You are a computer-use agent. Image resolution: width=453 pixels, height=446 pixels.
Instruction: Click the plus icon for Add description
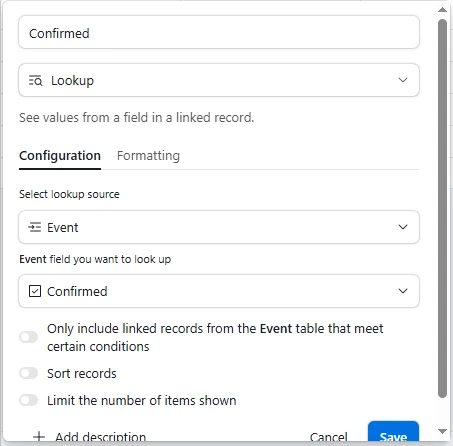pos(39,436)
